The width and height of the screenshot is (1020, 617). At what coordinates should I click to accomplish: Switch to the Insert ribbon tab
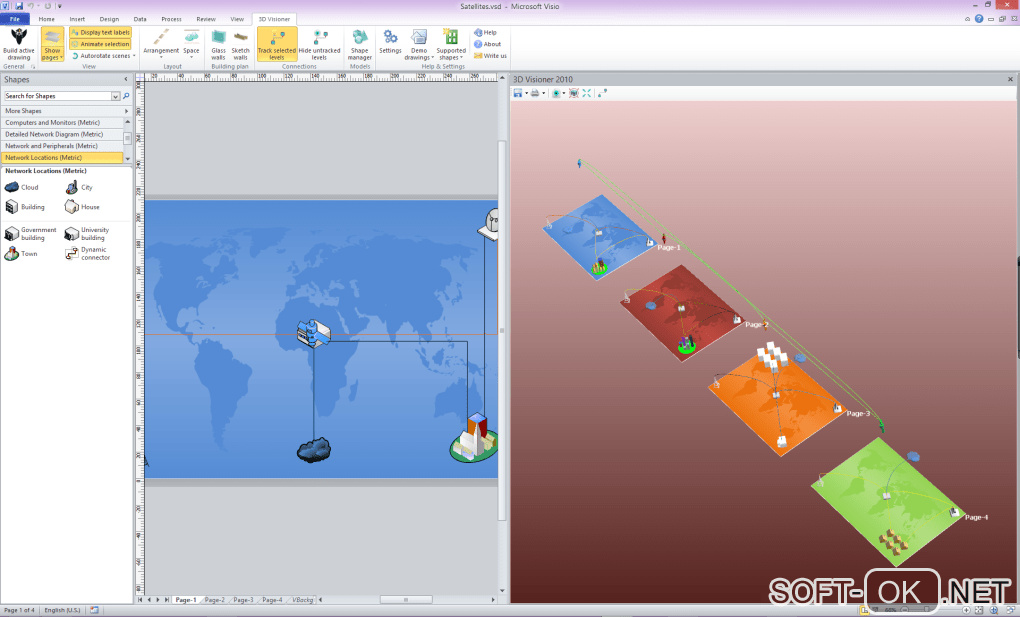(x=77, y=19)
